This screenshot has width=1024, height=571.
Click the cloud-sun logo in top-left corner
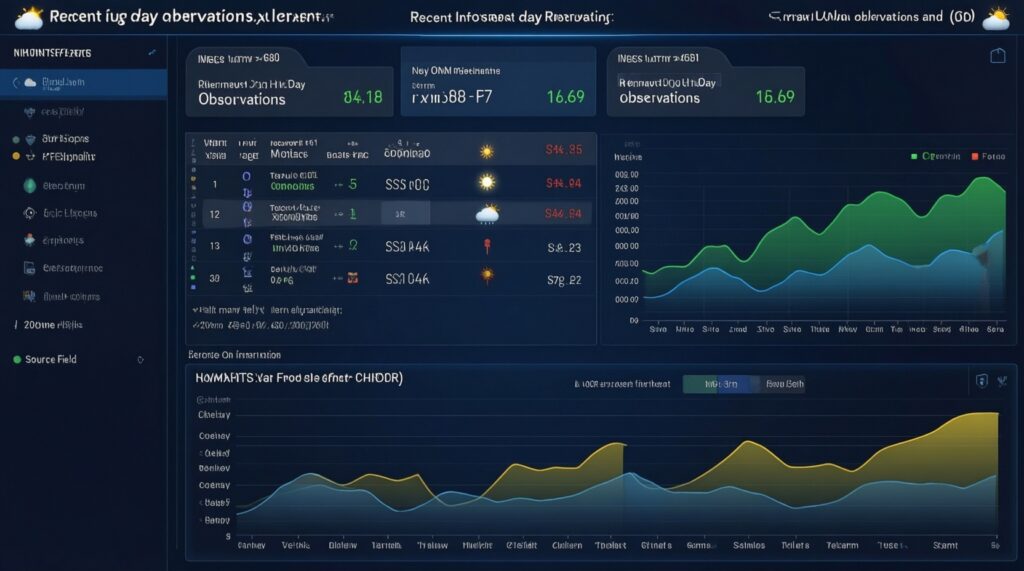(x=27, y=17)
